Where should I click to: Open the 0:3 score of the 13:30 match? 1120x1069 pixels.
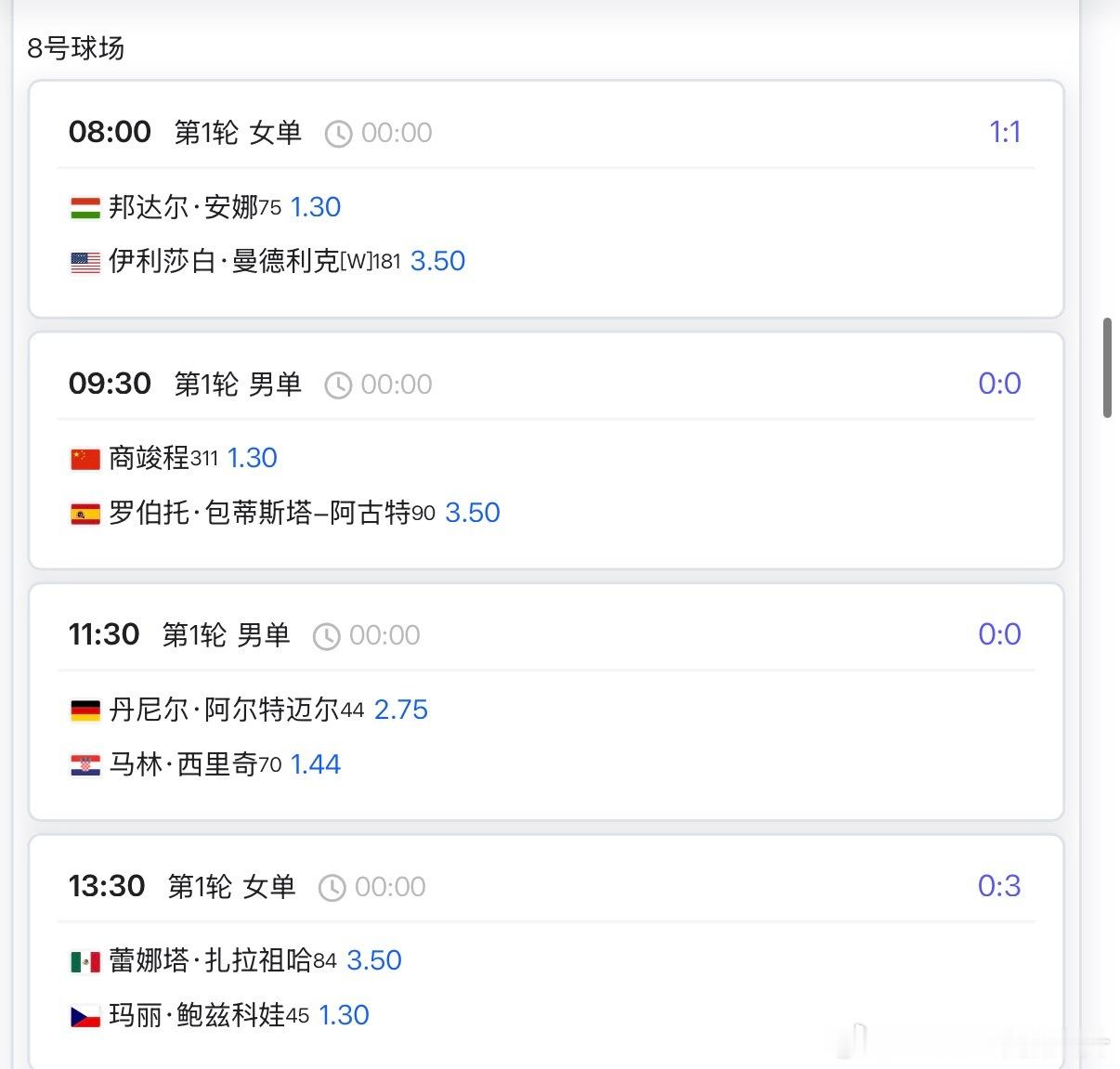point(1000,886)
